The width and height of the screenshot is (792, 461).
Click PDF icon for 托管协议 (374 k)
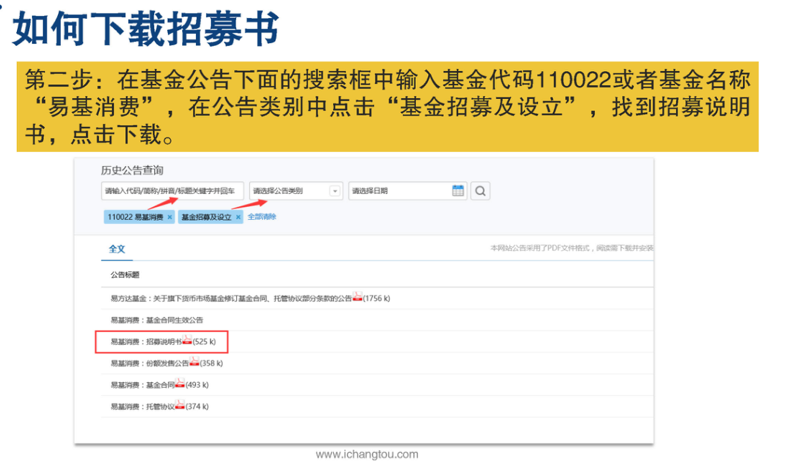click(180, 405)
